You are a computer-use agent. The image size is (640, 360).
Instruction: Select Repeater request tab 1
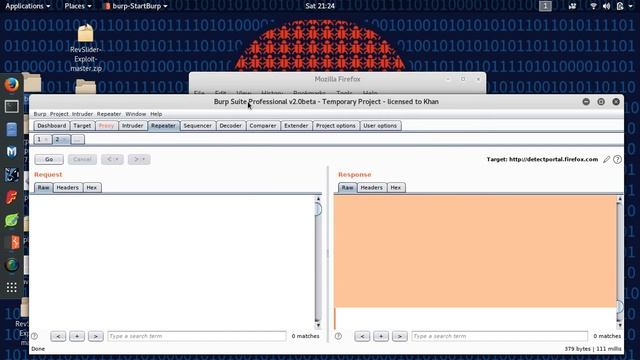(x=42, y=140)
